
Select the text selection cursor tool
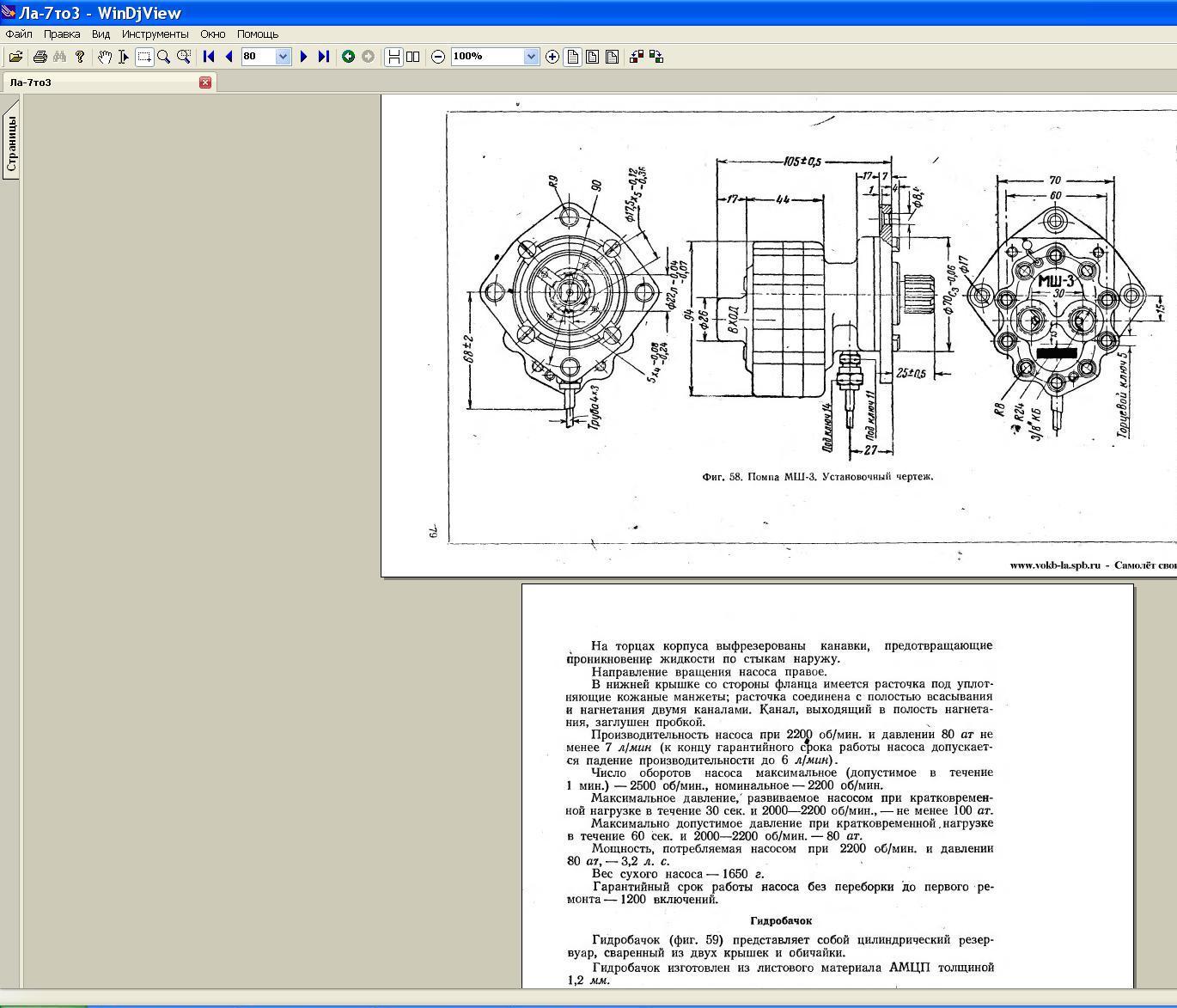coord(124,57)
